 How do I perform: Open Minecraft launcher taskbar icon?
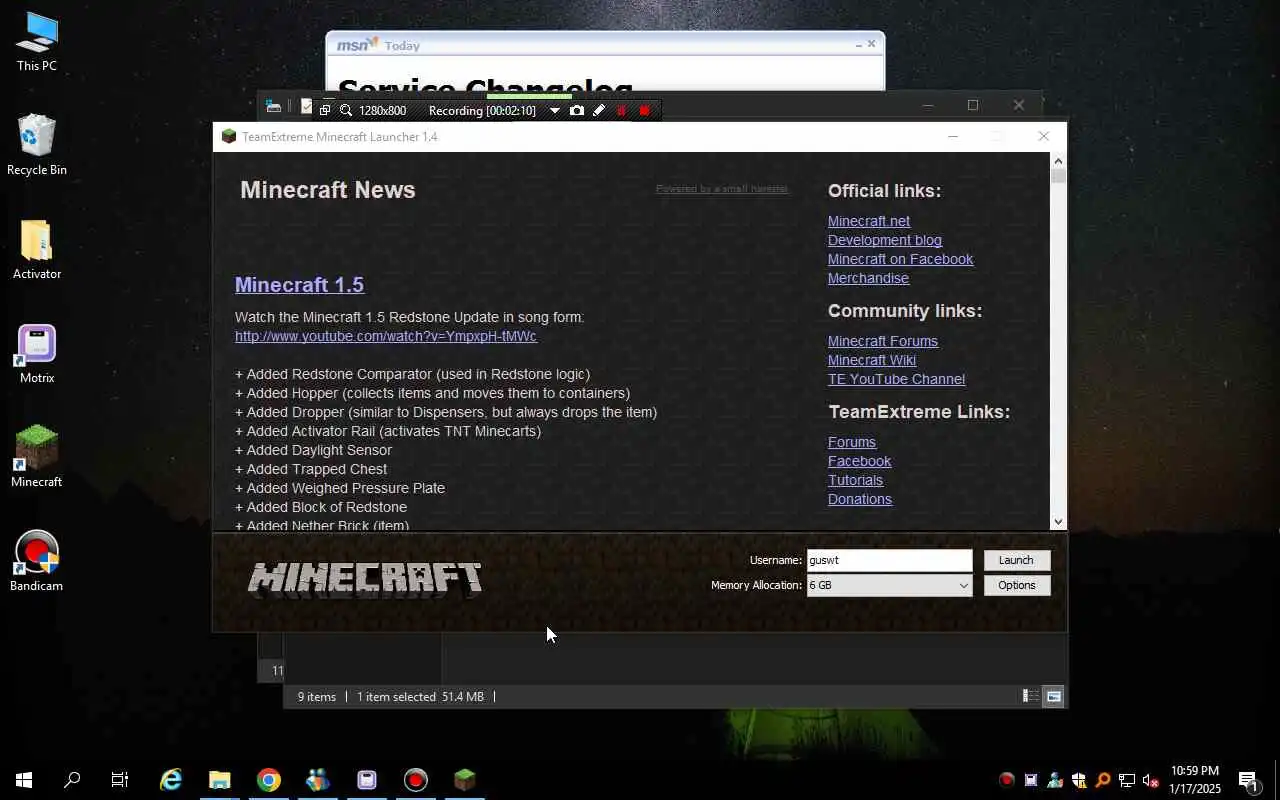(x=465, y=780)
